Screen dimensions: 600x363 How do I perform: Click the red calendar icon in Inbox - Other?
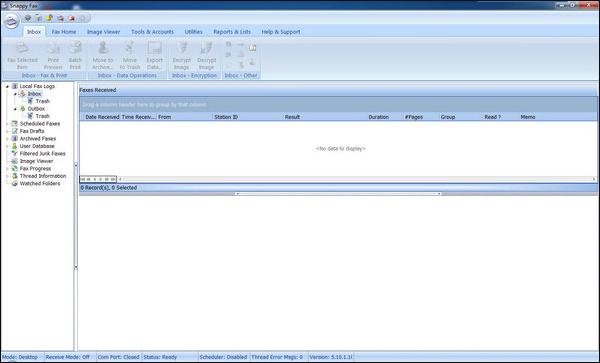point(253,48)
